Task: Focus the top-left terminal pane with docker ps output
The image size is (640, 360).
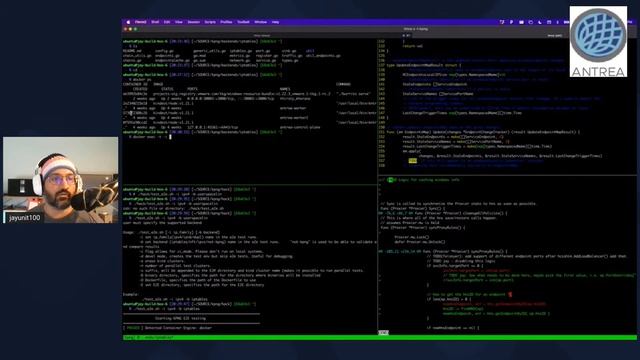Action: point(249,111)
